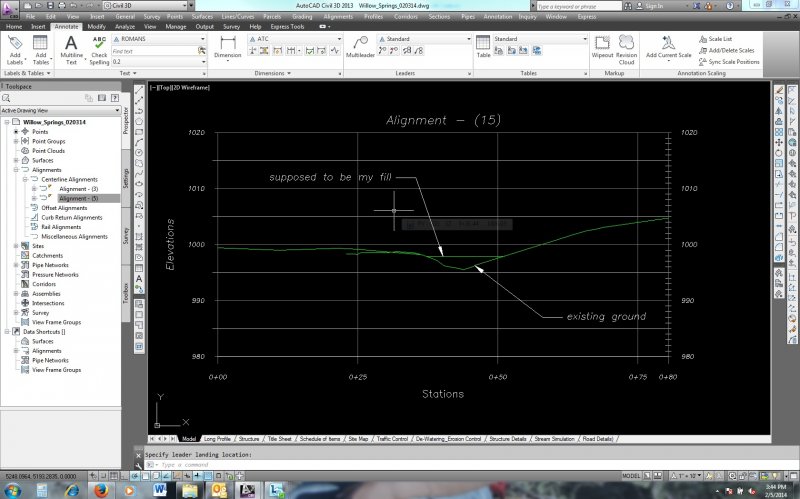Run Check Spelling

tap(99, 50)
